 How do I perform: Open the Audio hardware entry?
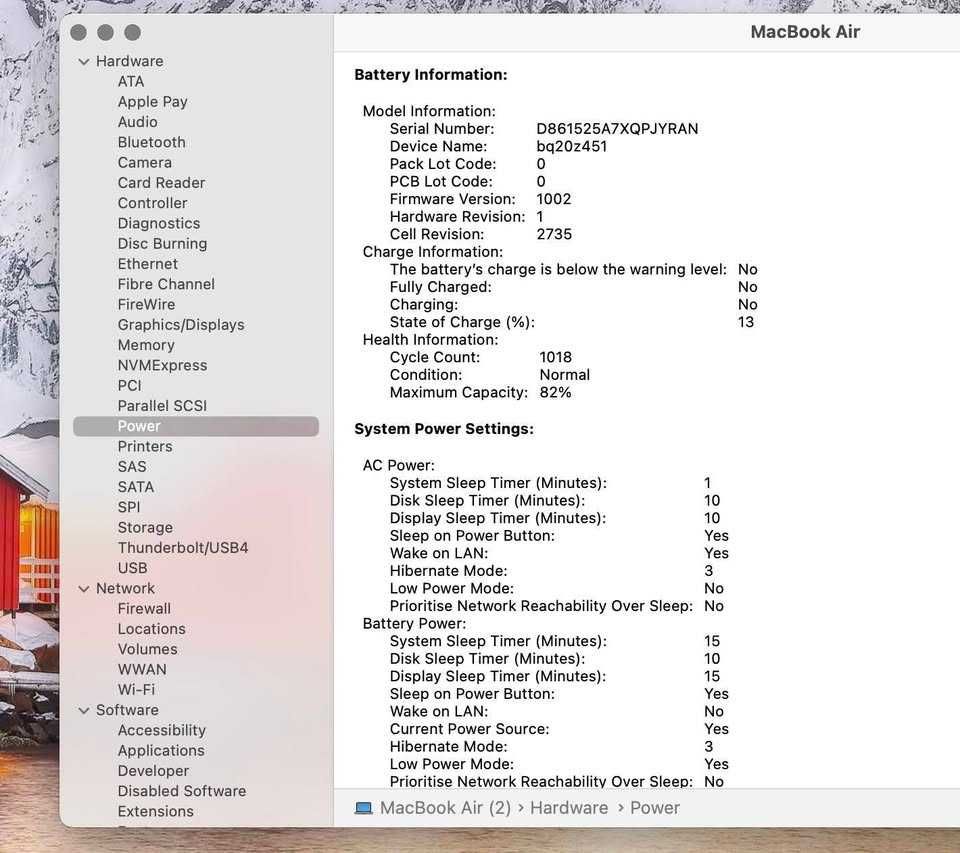(138, 122)
